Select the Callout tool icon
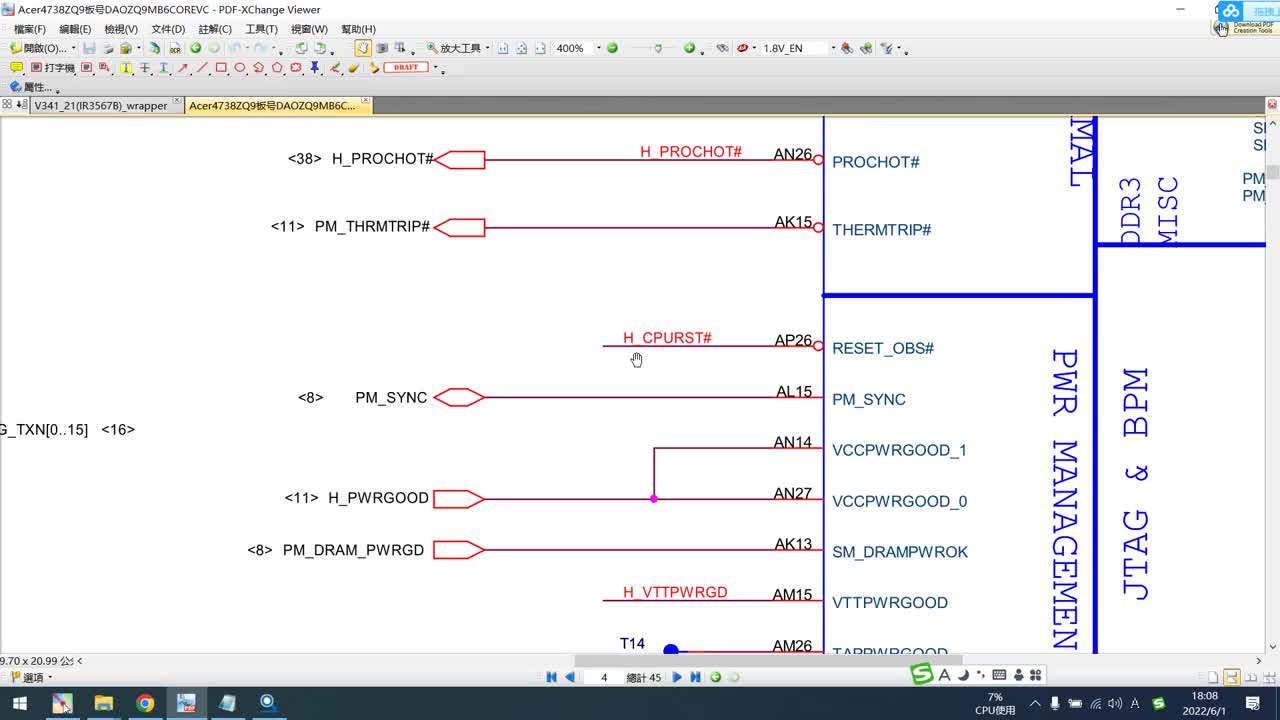This screenshot has width=1280, height=720. (104, 68)
